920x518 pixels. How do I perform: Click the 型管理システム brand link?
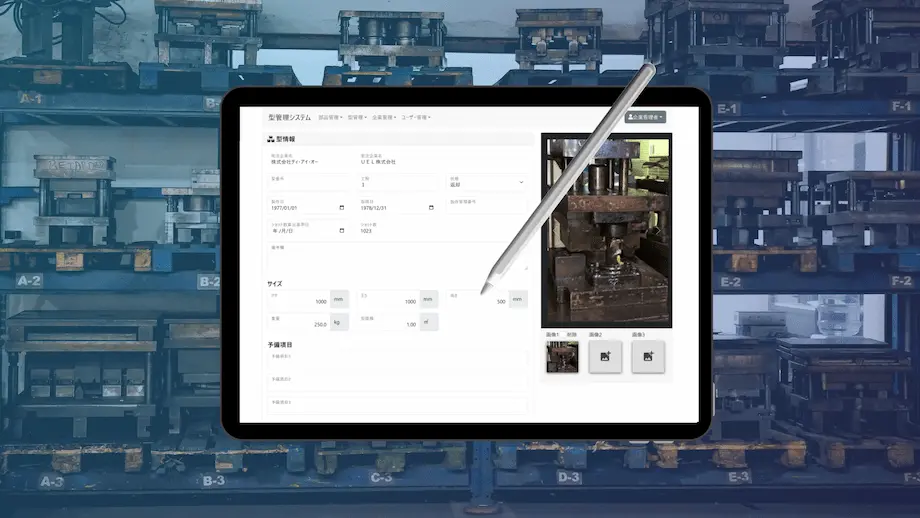tap(289, 117)
